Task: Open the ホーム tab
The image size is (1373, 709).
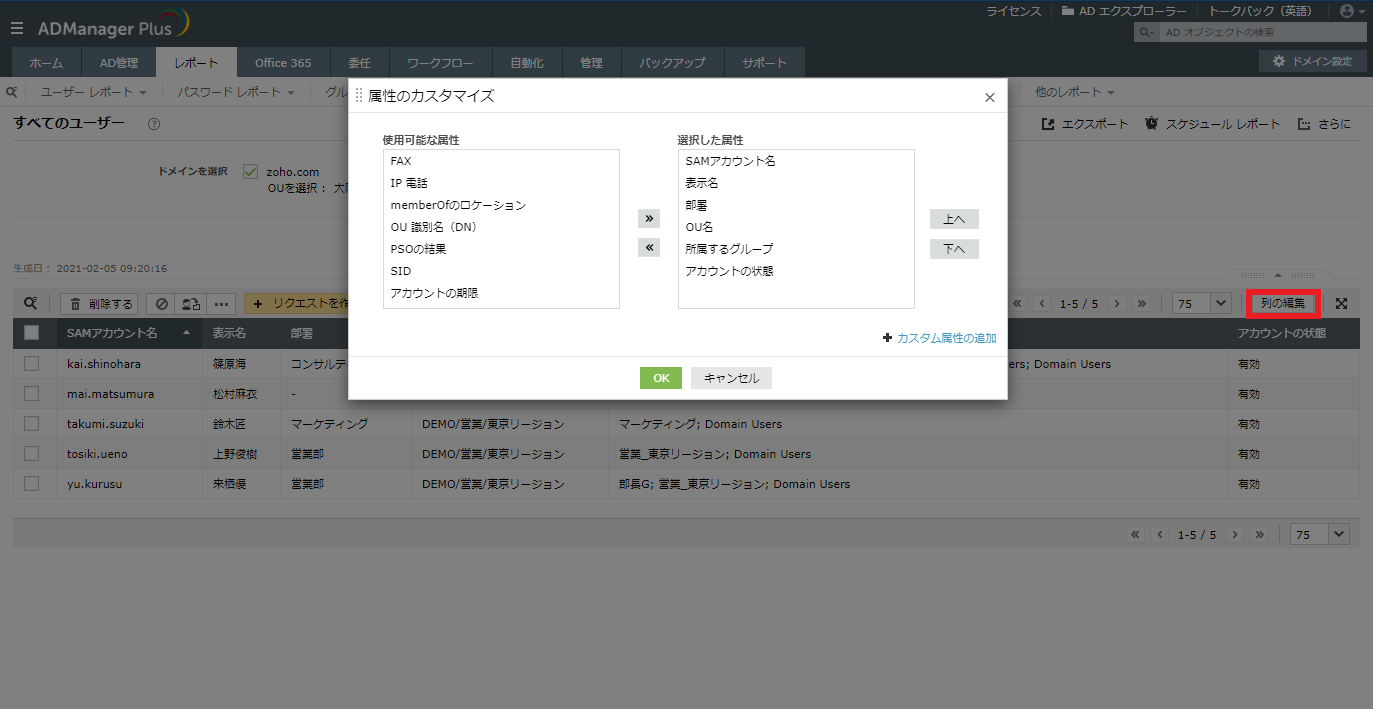Action: [46, 62]
